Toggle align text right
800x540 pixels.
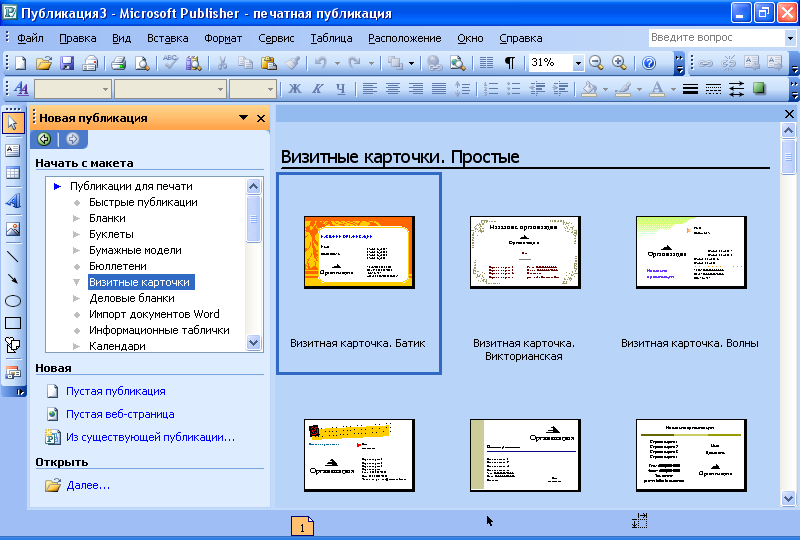[416, 88]
